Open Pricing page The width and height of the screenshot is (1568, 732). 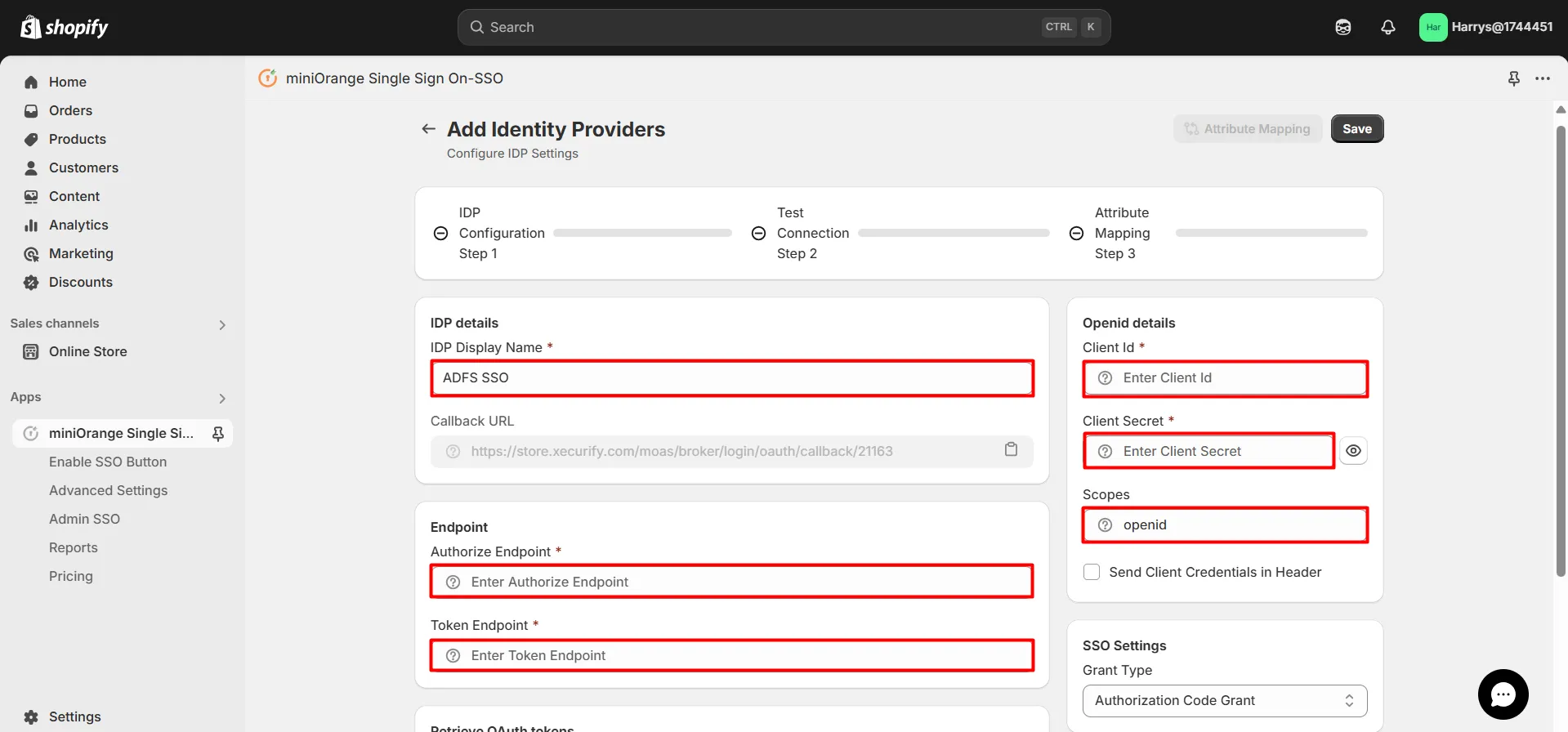point(71,576)
